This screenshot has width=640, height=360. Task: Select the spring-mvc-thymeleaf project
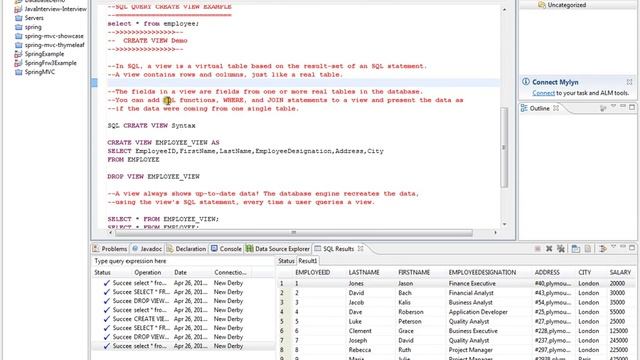click(x=50, y=45)
